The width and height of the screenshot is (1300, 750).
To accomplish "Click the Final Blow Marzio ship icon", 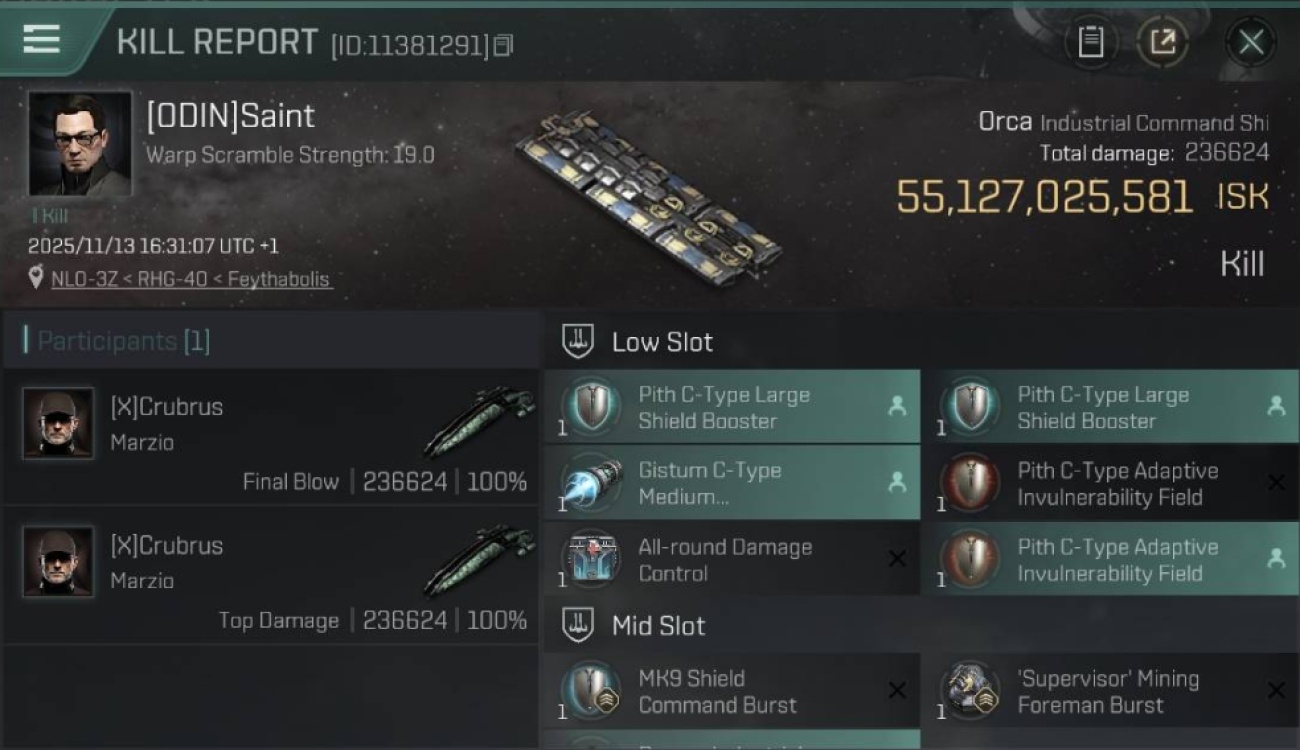I will coord(478,423).
